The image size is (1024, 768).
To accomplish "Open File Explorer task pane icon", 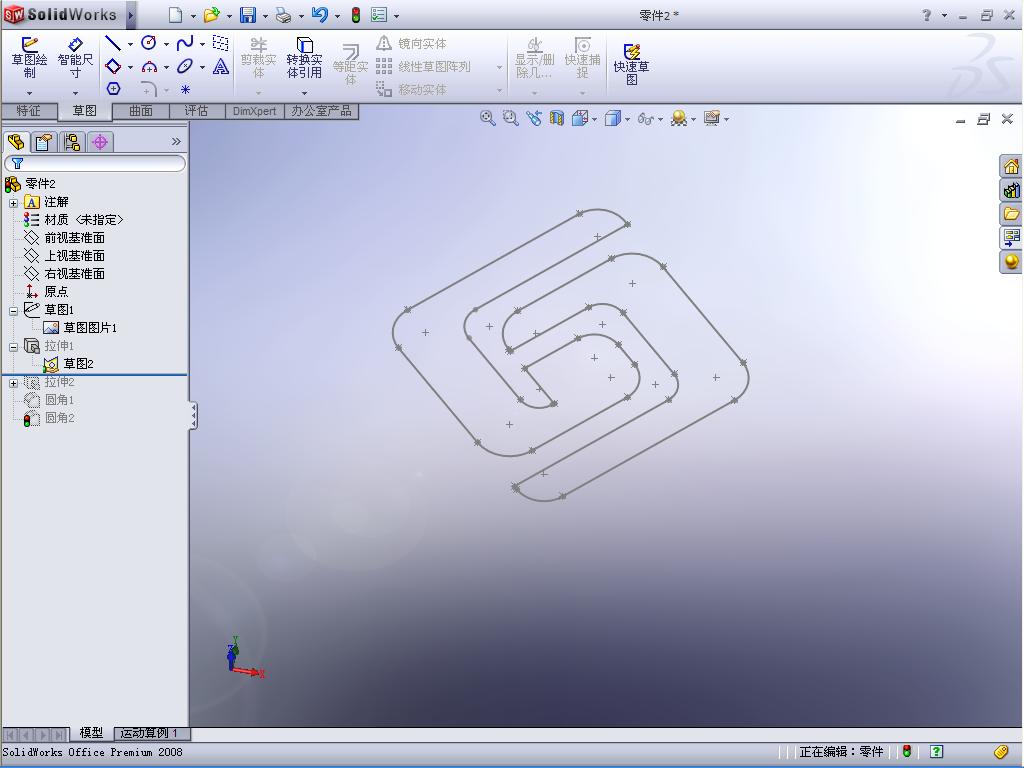I will click(x=1011, y=214).
